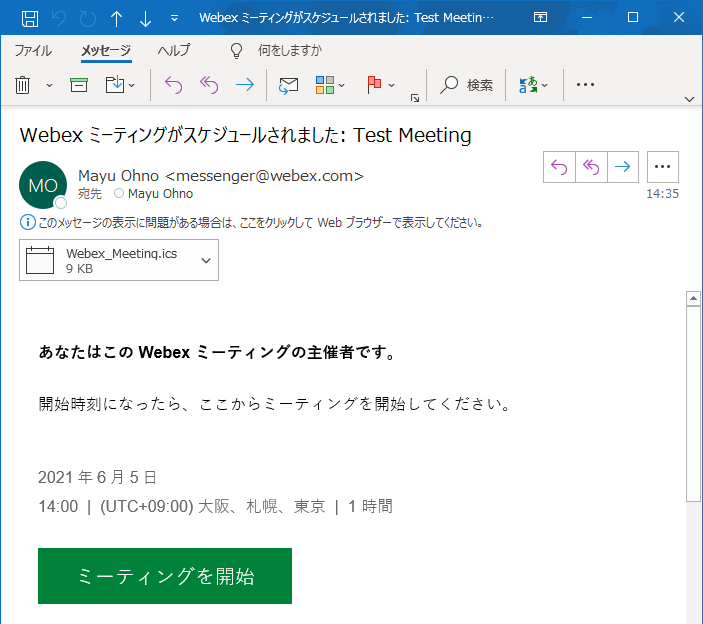Click the Follow Up red flag icon
The width and height of the screenshot is (703, 624).
click(x=374, y=85)
